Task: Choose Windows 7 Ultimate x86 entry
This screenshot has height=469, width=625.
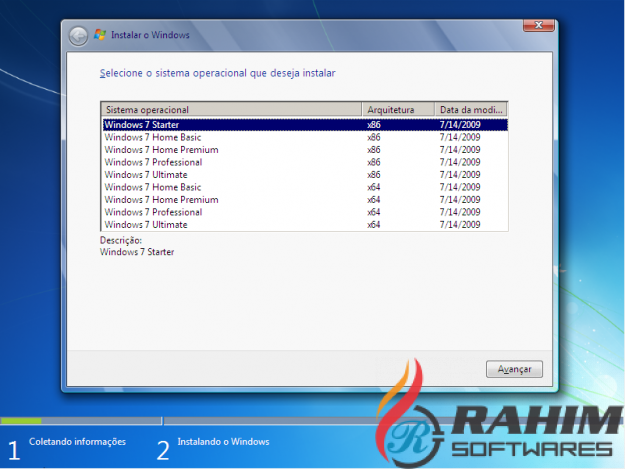Action: coord(305,175)
